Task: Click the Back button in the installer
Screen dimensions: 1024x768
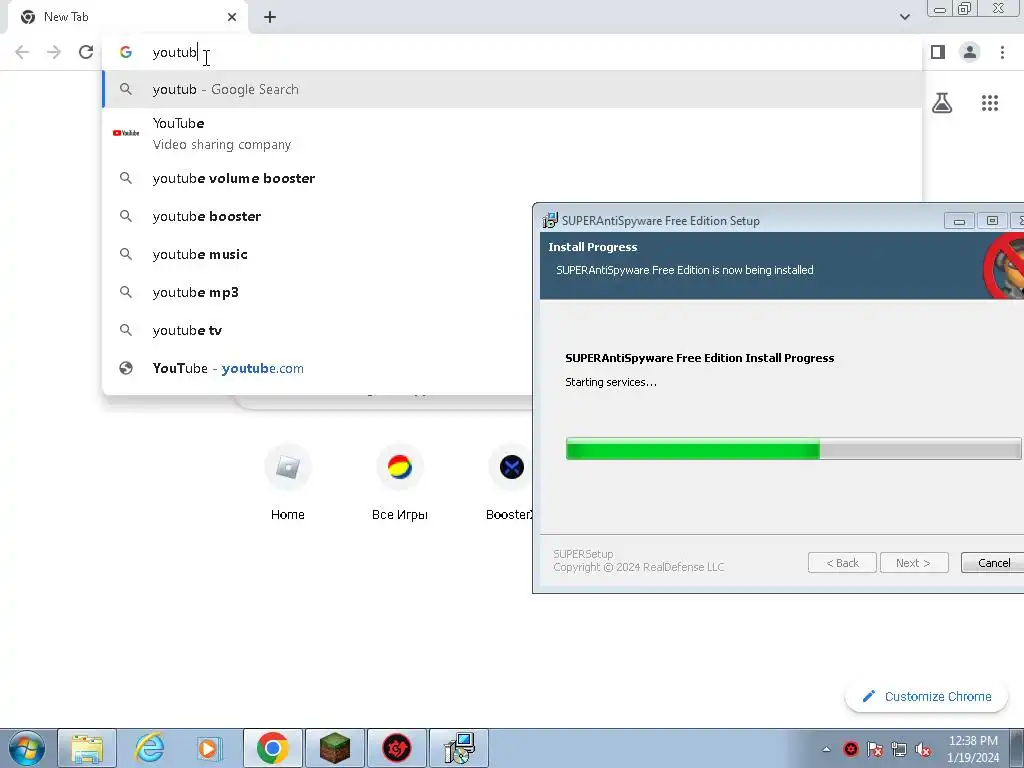Action: [x=842, y=563]
